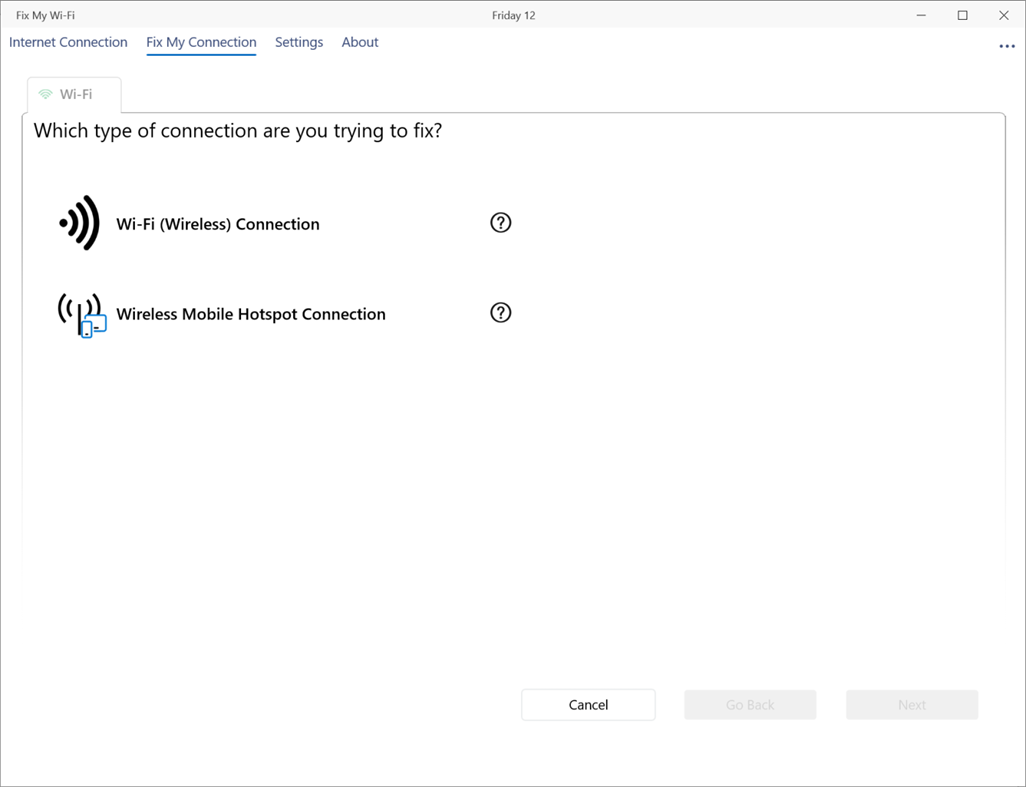The height and width of the screenshot is (787, 1026).
Task: Click the Wi-Fi wireless signal waves icon
Action: pos(80,223)
